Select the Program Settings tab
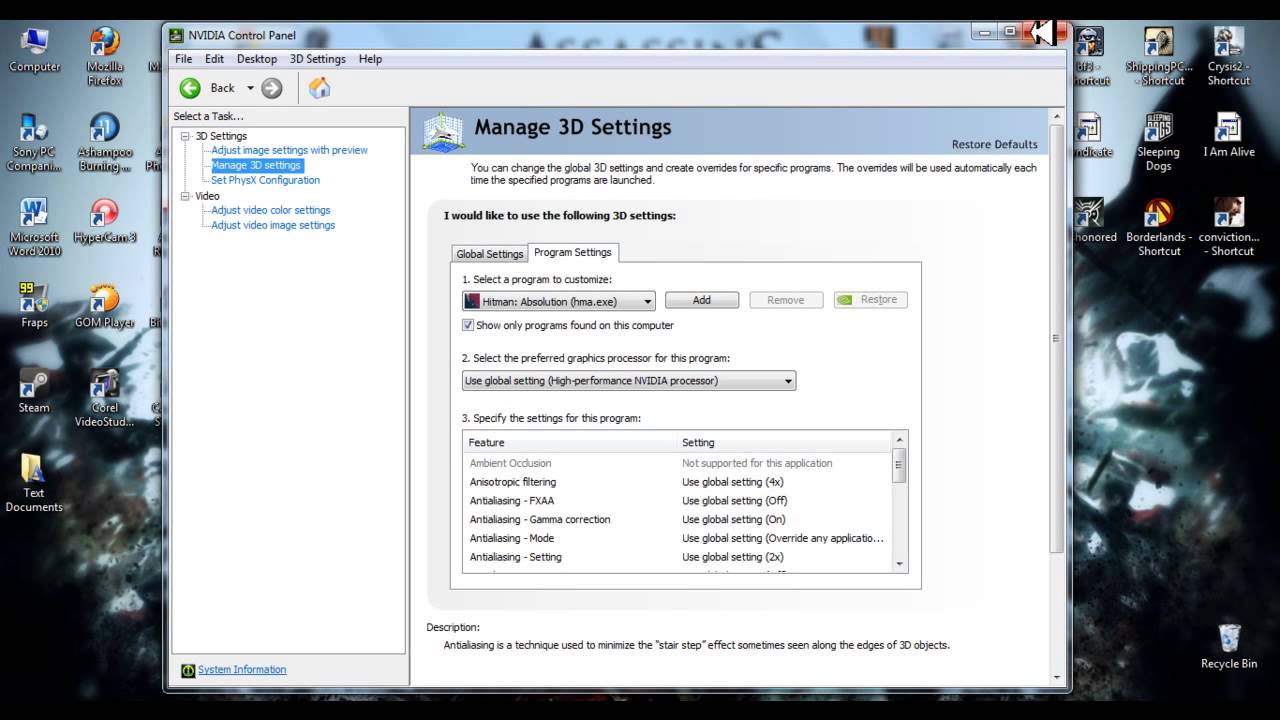1280x720 pixels. click(x=573, y=252)
